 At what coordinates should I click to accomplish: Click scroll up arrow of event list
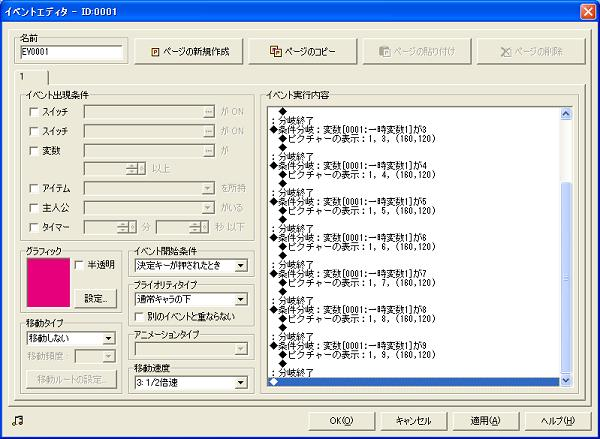coord(566,113)
